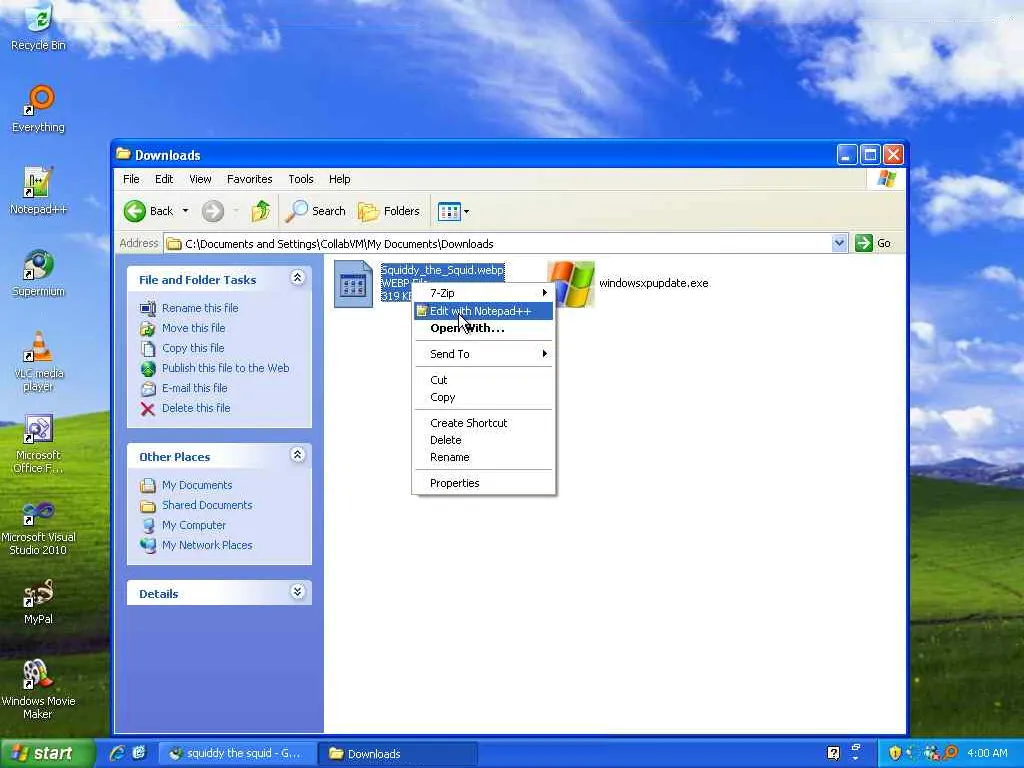Open Properties from the context menu
The image size is (1024, 768).
pyautogui.click(x=483, y=483)
